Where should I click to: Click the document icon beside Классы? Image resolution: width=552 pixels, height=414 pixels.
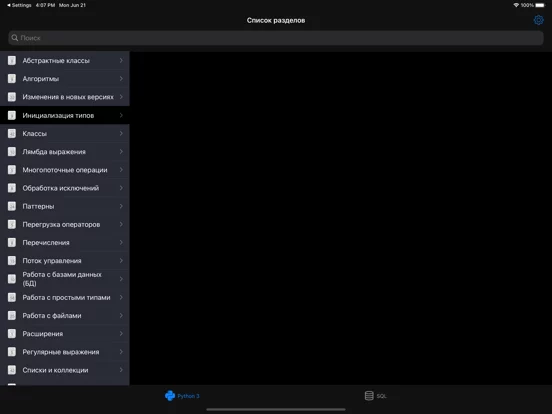click(x=12, y=133)
